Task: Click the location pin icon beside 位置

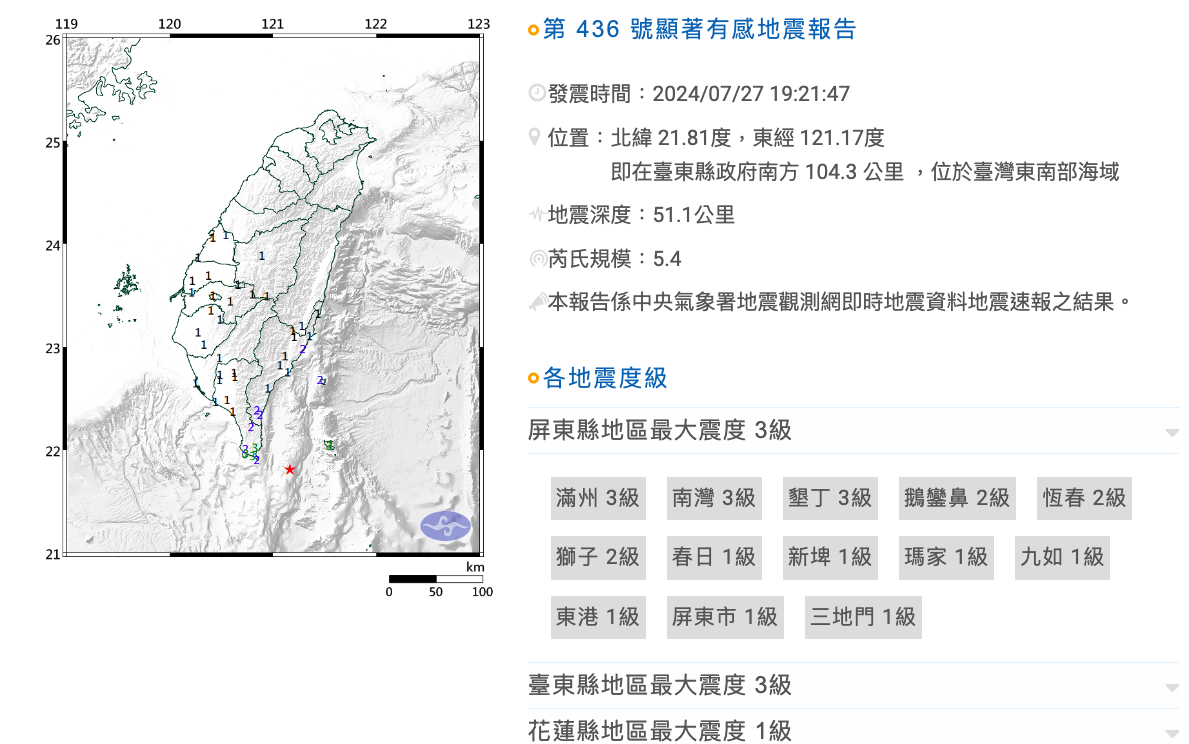Action: [535, 137]
